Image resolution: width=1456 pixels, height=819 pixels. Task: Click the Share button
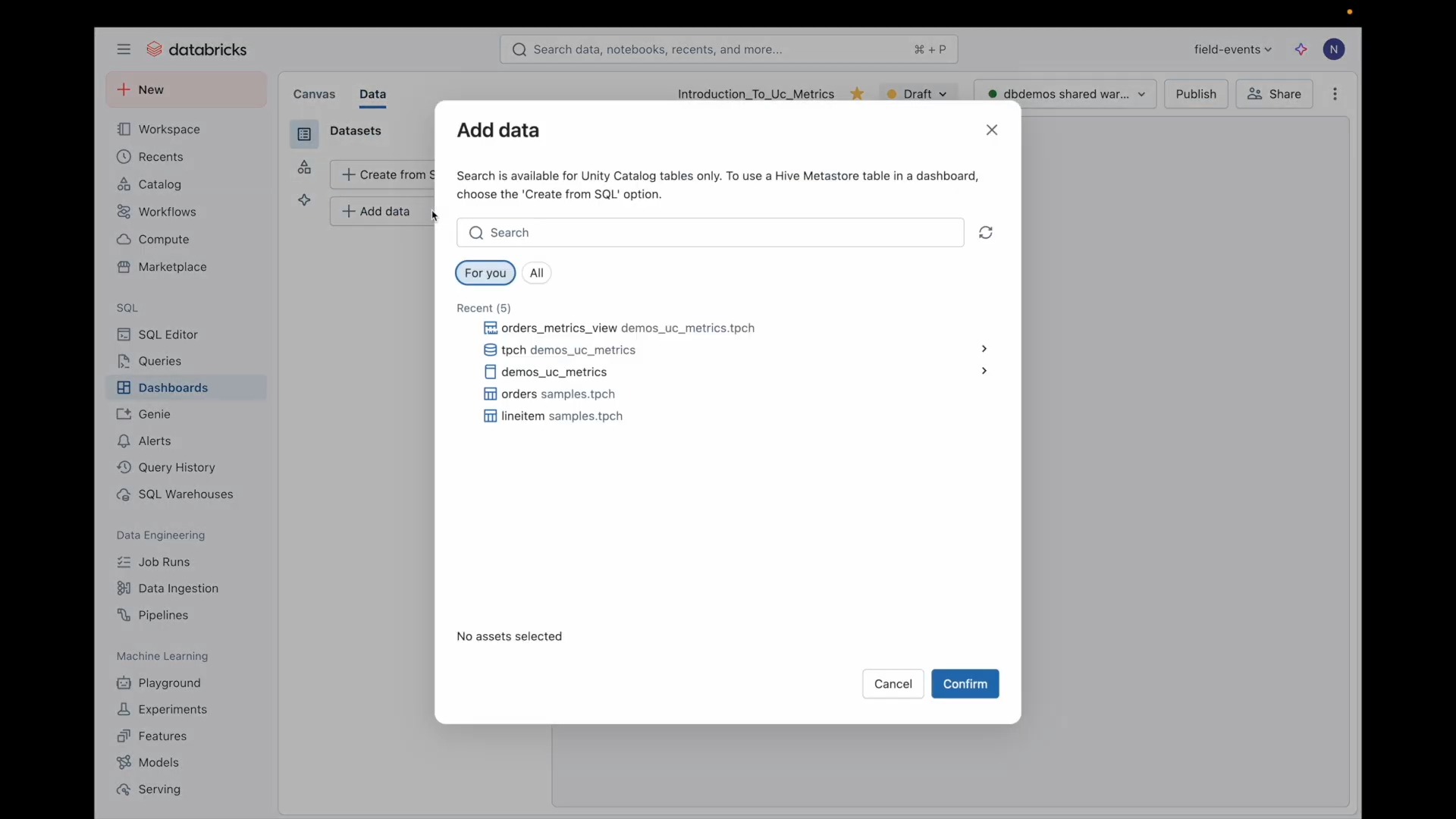(1275, 94)
